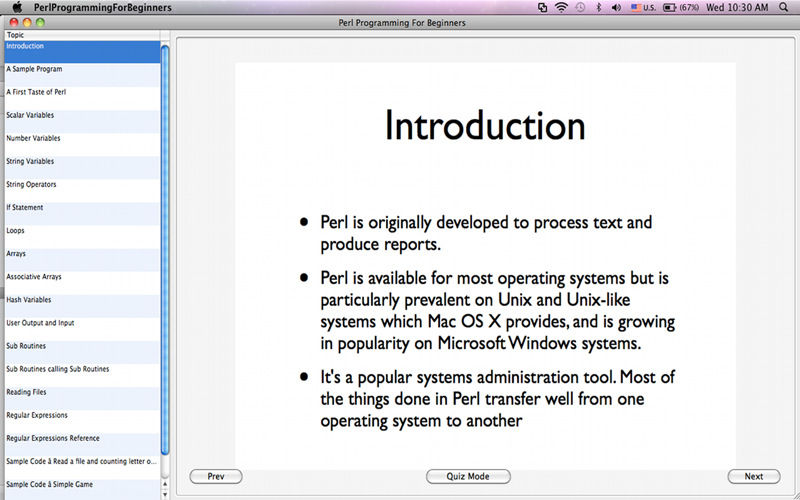Select the Scalar Variables topic
Screen dimensions: 800x500
pos(82,121)
